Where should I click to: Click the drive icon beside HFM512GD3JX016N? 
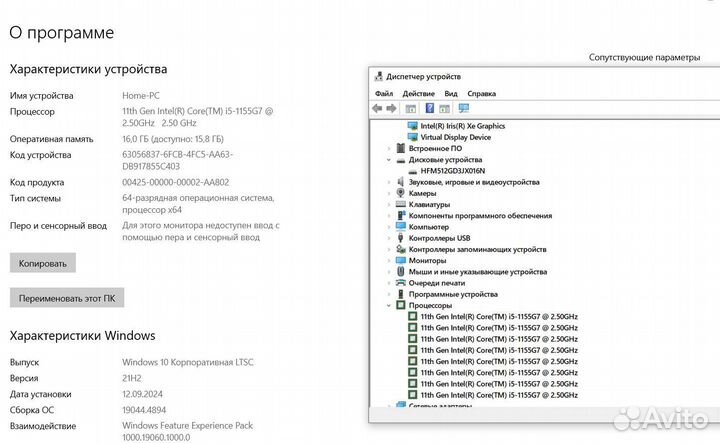[x=412, y=171]
